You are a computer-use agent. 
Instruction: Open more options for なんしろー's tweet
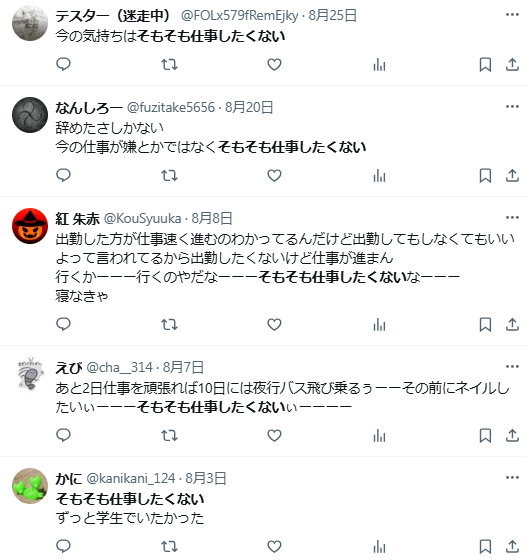(512, 106)
